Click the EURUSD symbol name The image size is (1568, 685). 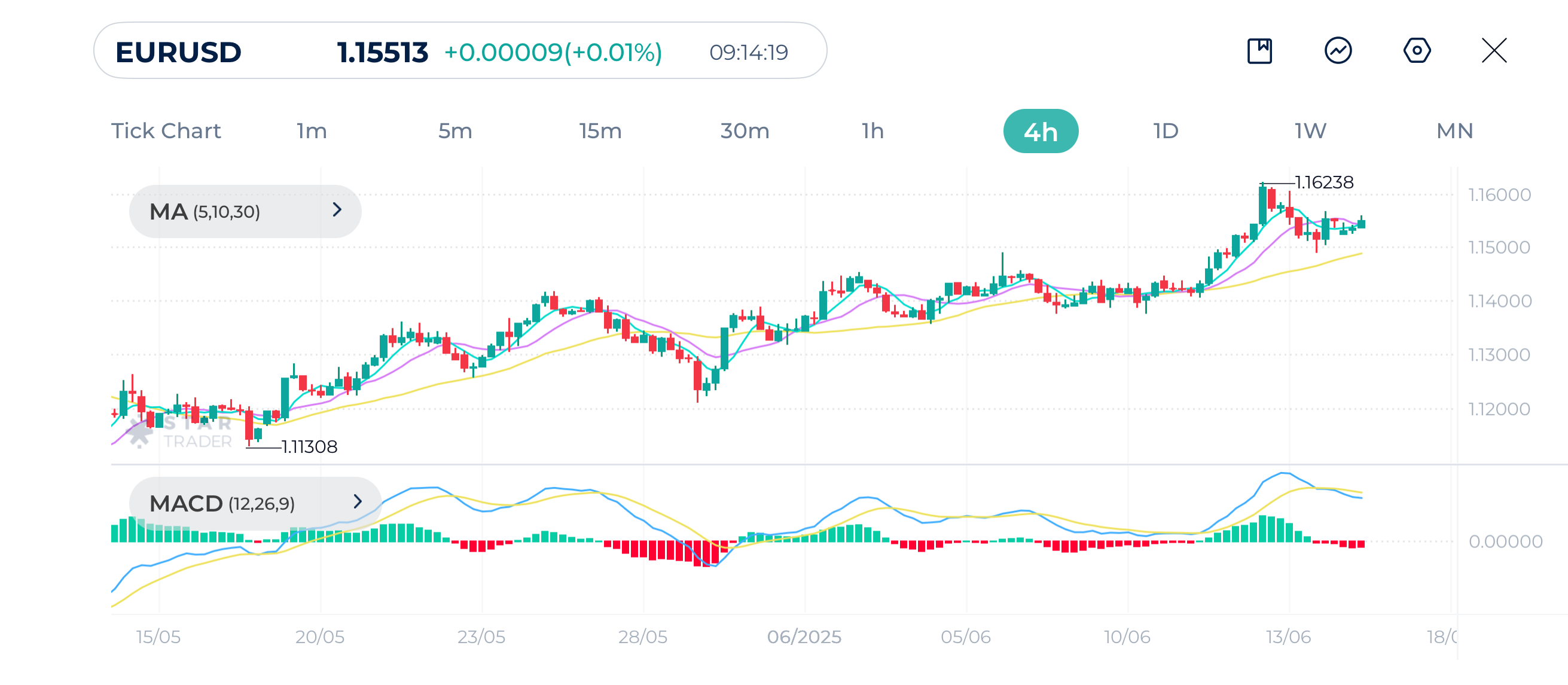178,52
